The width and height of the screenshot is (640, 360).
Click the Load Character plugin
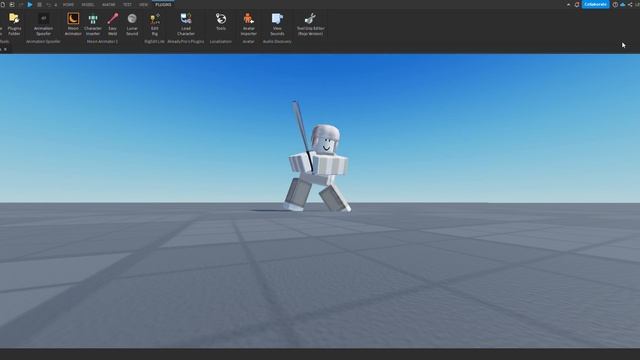[x=186, y=24]
